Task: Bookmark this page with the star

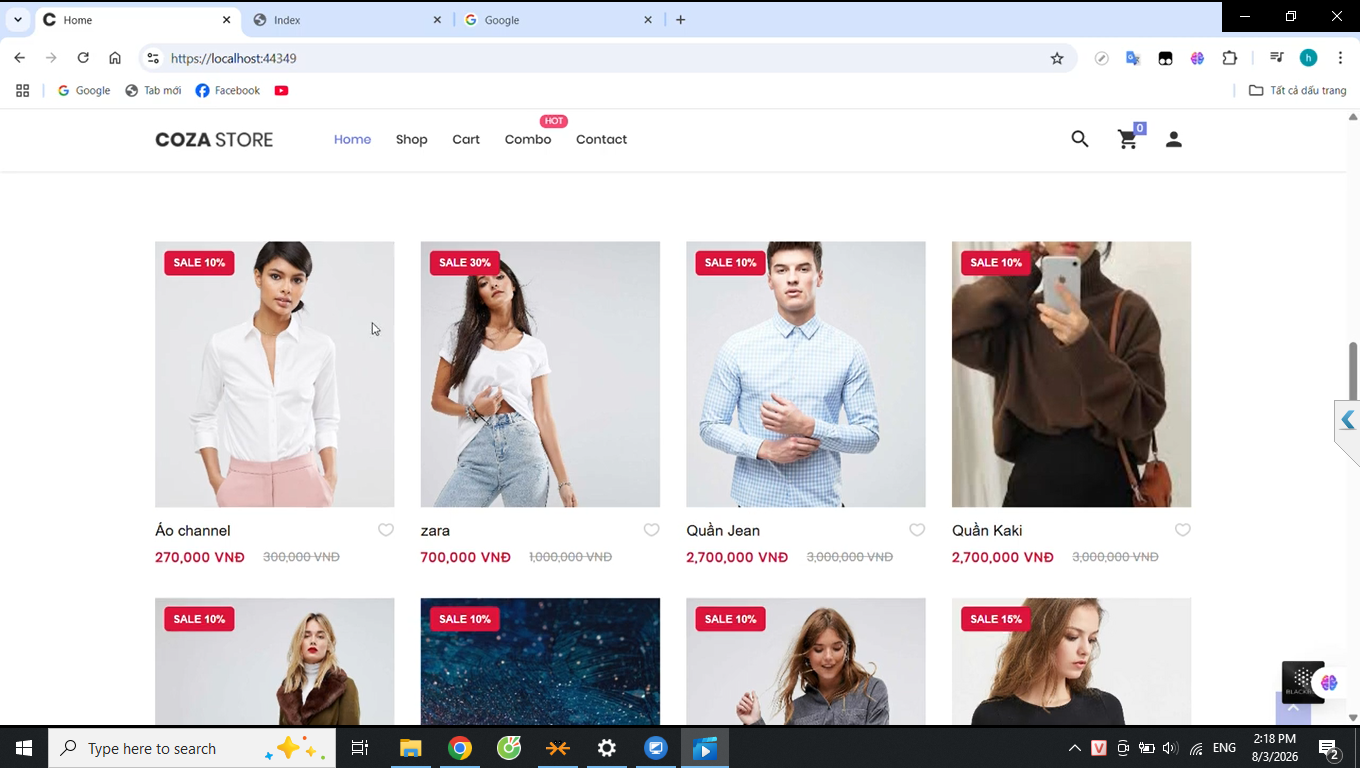Action: [x=1057, y=58]
